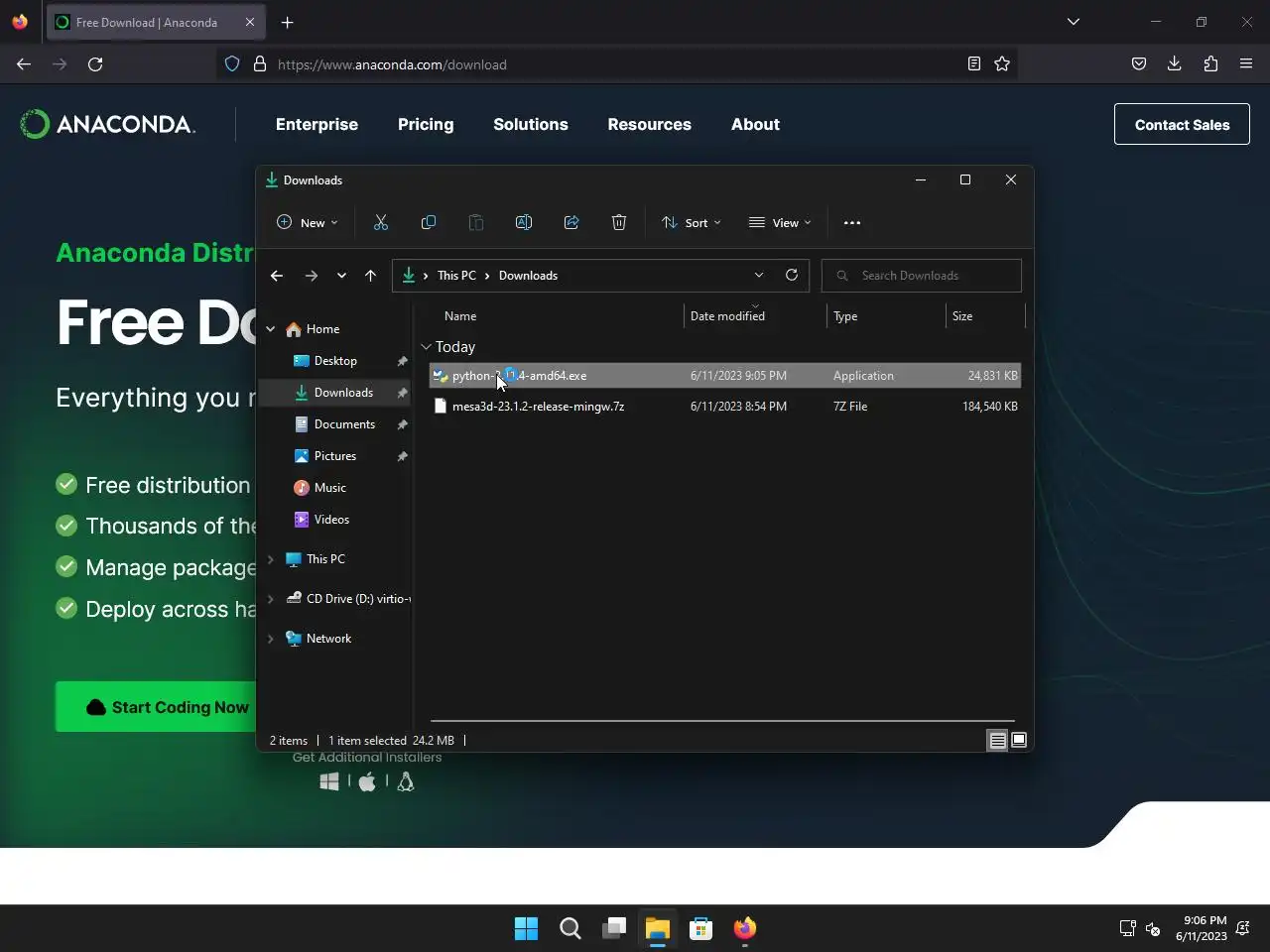Open recent locations chevron dropdown
Viewport: 1270px width, 952px height.
(x=341, y=276)
